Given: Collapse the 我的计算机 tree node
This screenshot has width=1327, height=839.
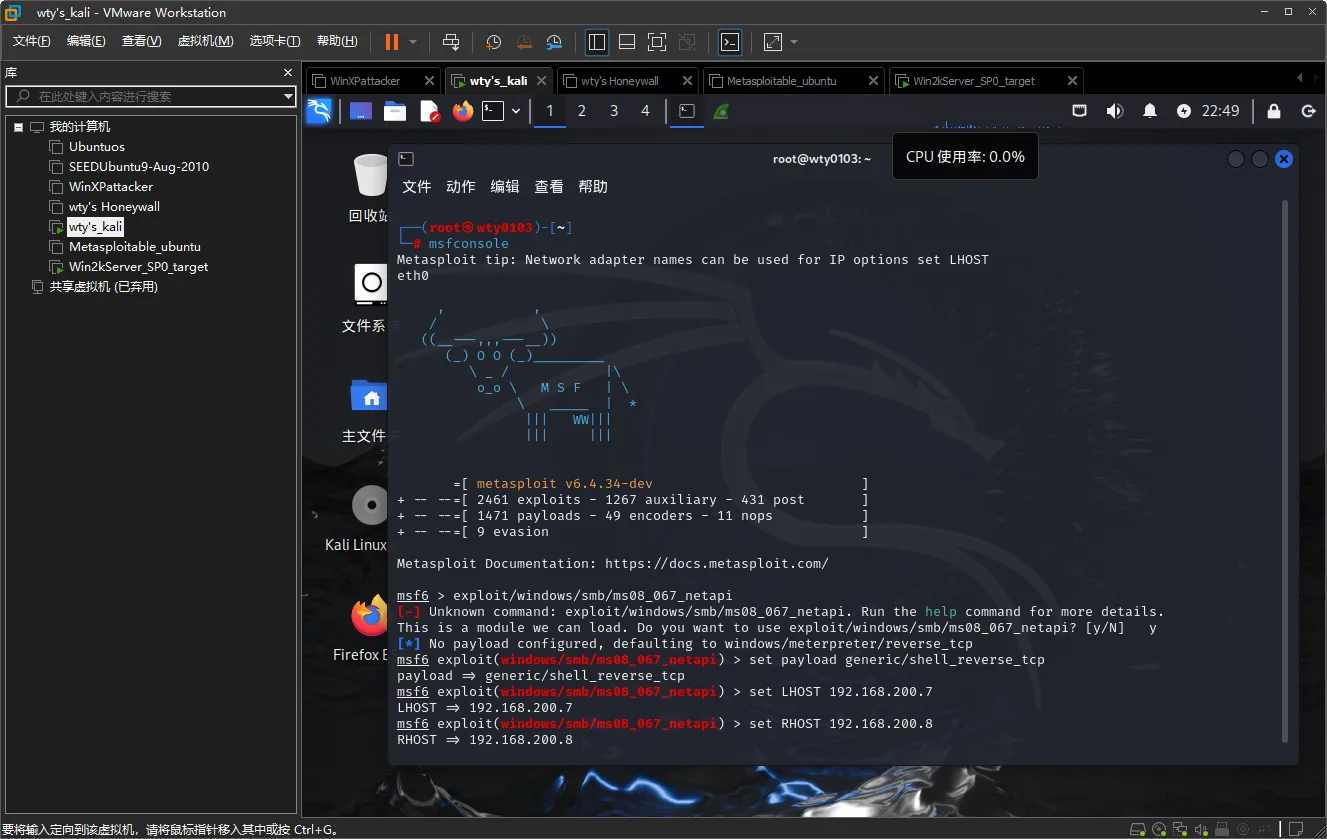Looking at the screenshot, I should [19, 127].
